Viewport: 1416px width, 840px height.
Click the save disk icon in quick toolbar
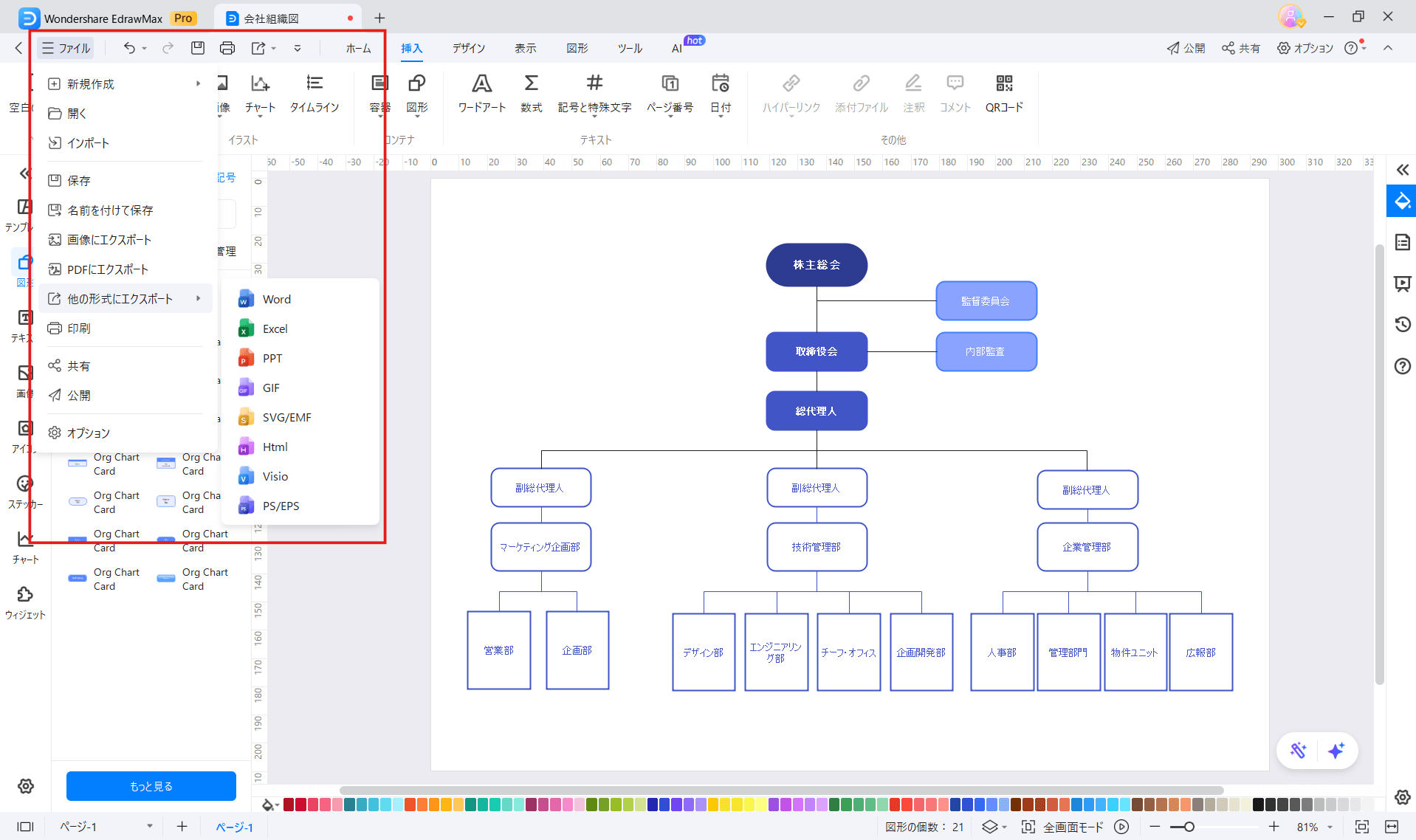(197, 48)
